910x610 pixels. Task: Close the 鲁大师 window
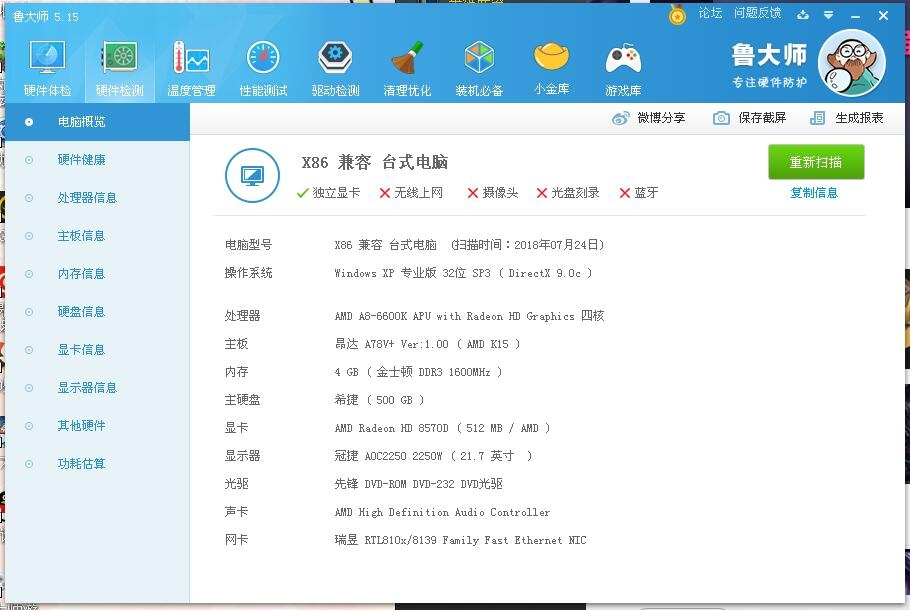pyautogui.click(x=883, y=16)
